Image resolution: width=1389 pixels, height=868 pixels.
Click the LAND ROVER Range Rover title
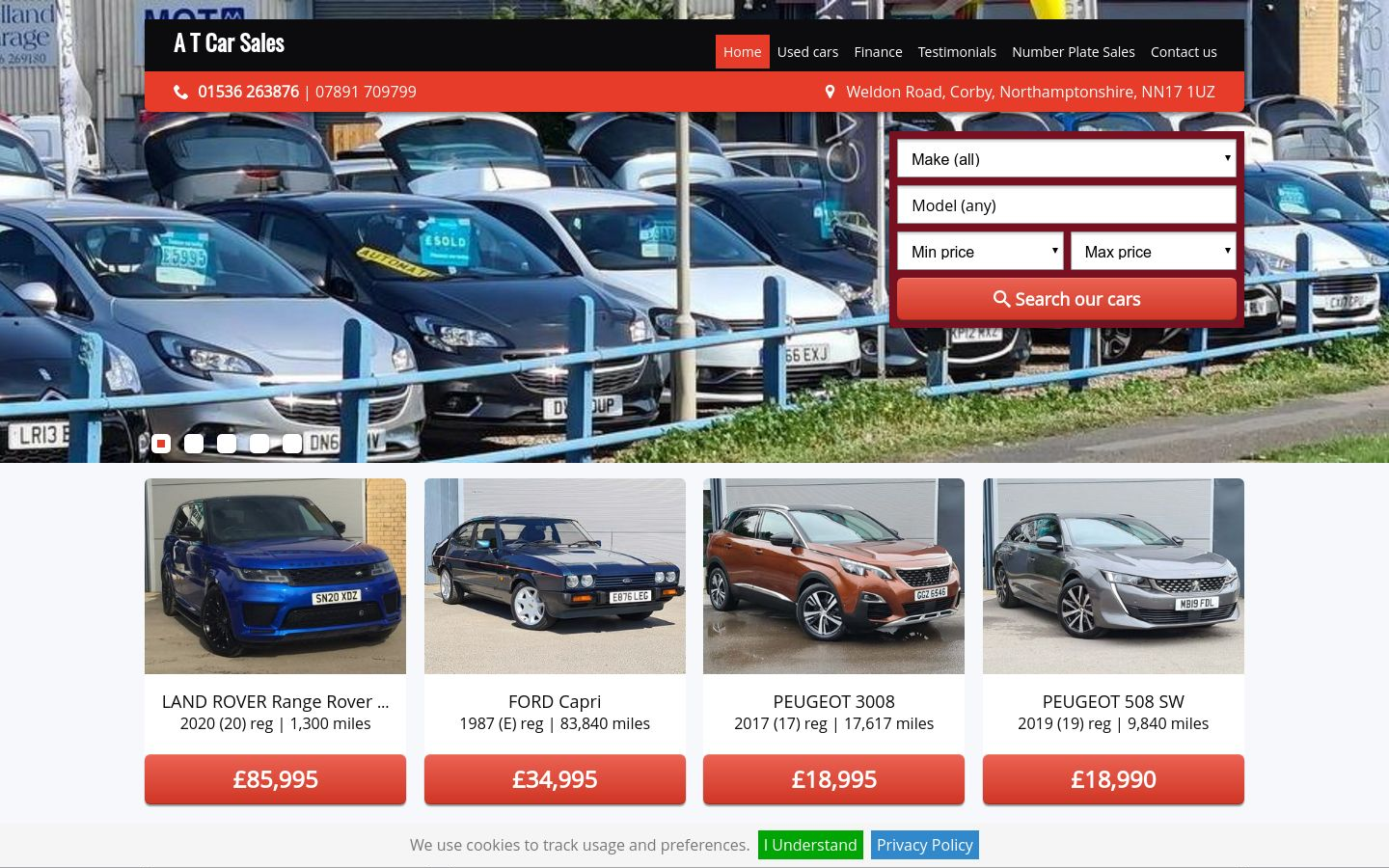click(275, 702)
